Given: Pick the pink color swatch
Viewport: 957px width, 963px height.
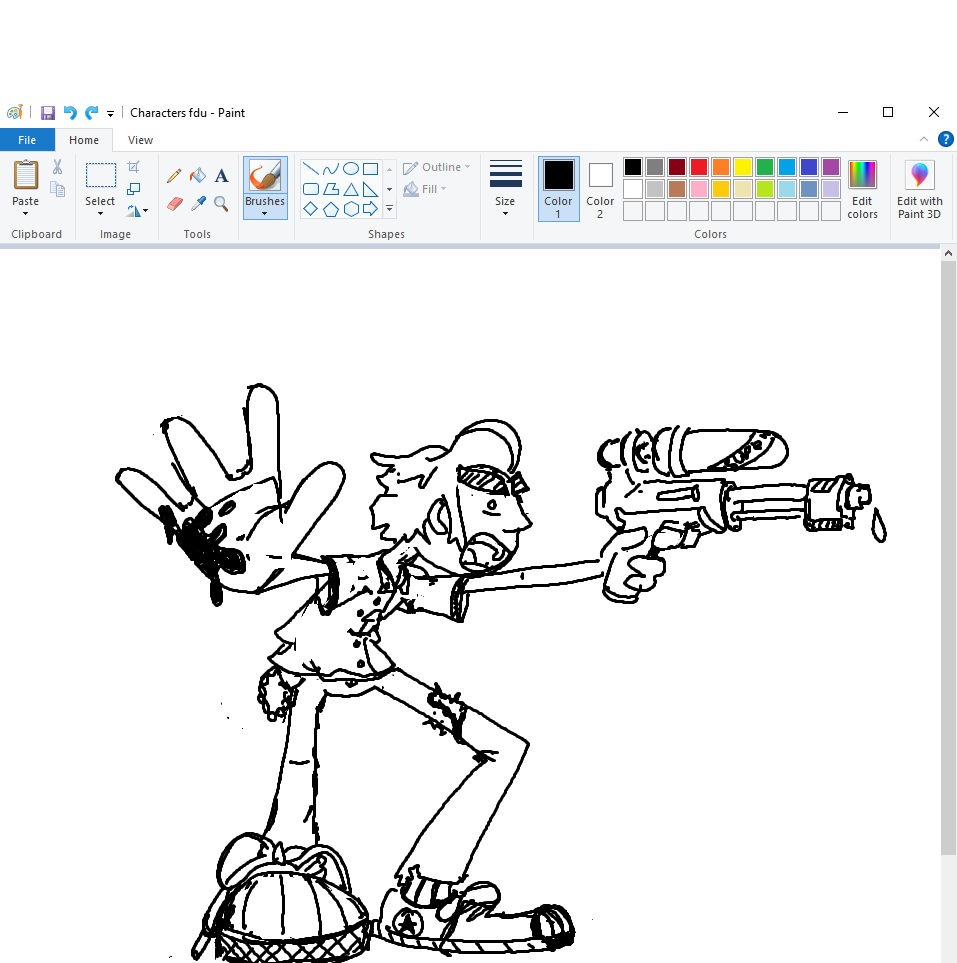Looking at the screenshot, I should coord(699,189).
